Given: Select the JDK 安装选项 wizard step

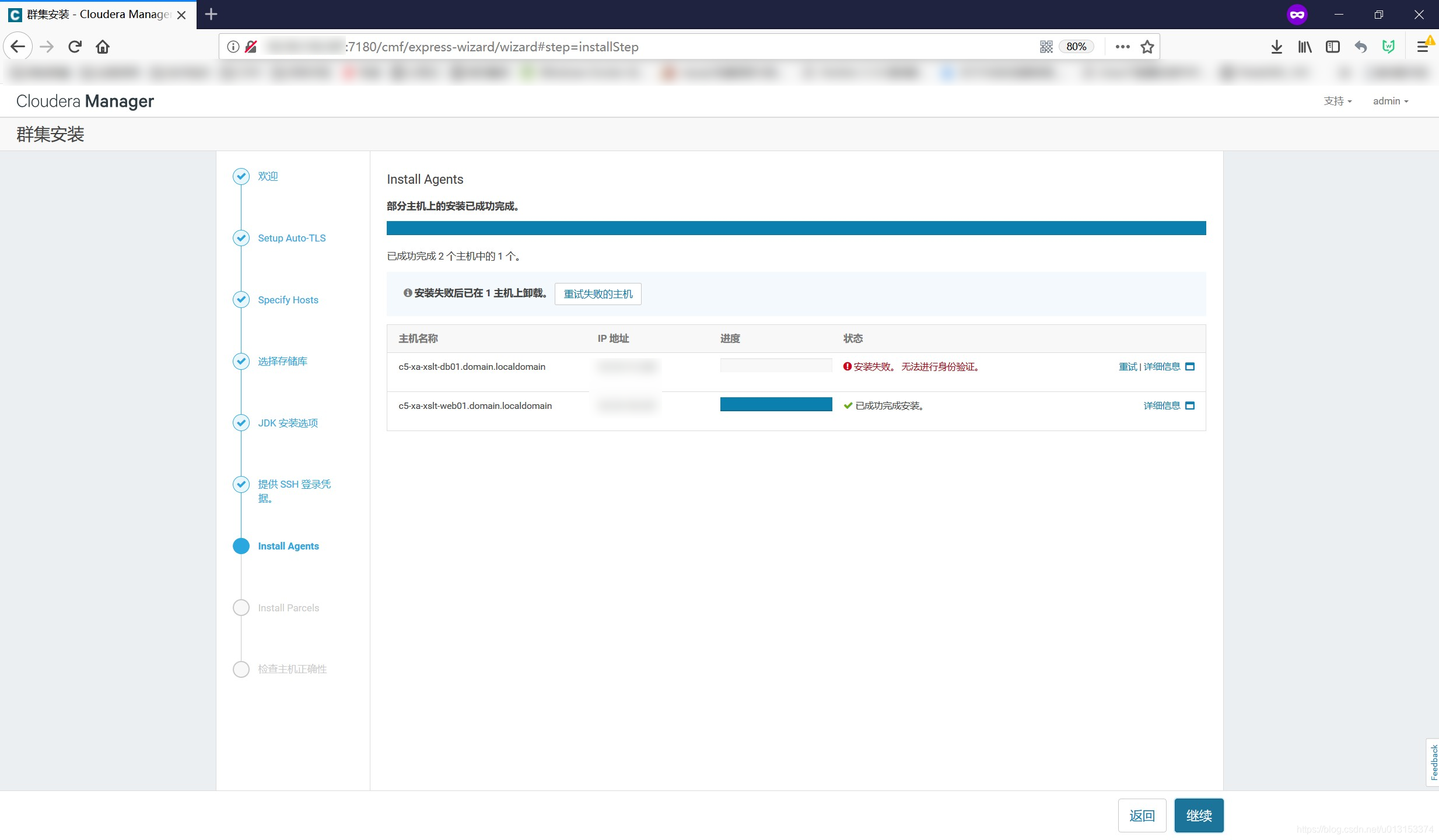Looking at the screenshot, I should pos(288,423).
